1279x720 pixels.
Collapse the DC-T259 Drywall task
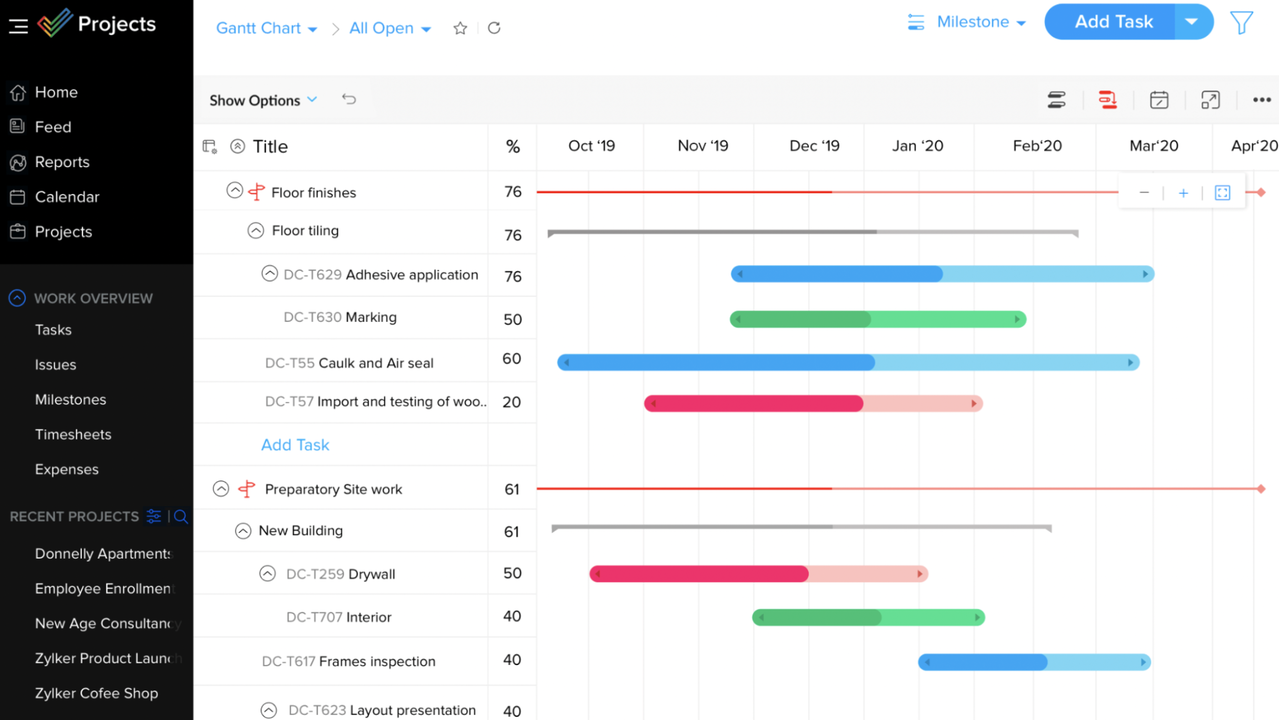[267, 574]
